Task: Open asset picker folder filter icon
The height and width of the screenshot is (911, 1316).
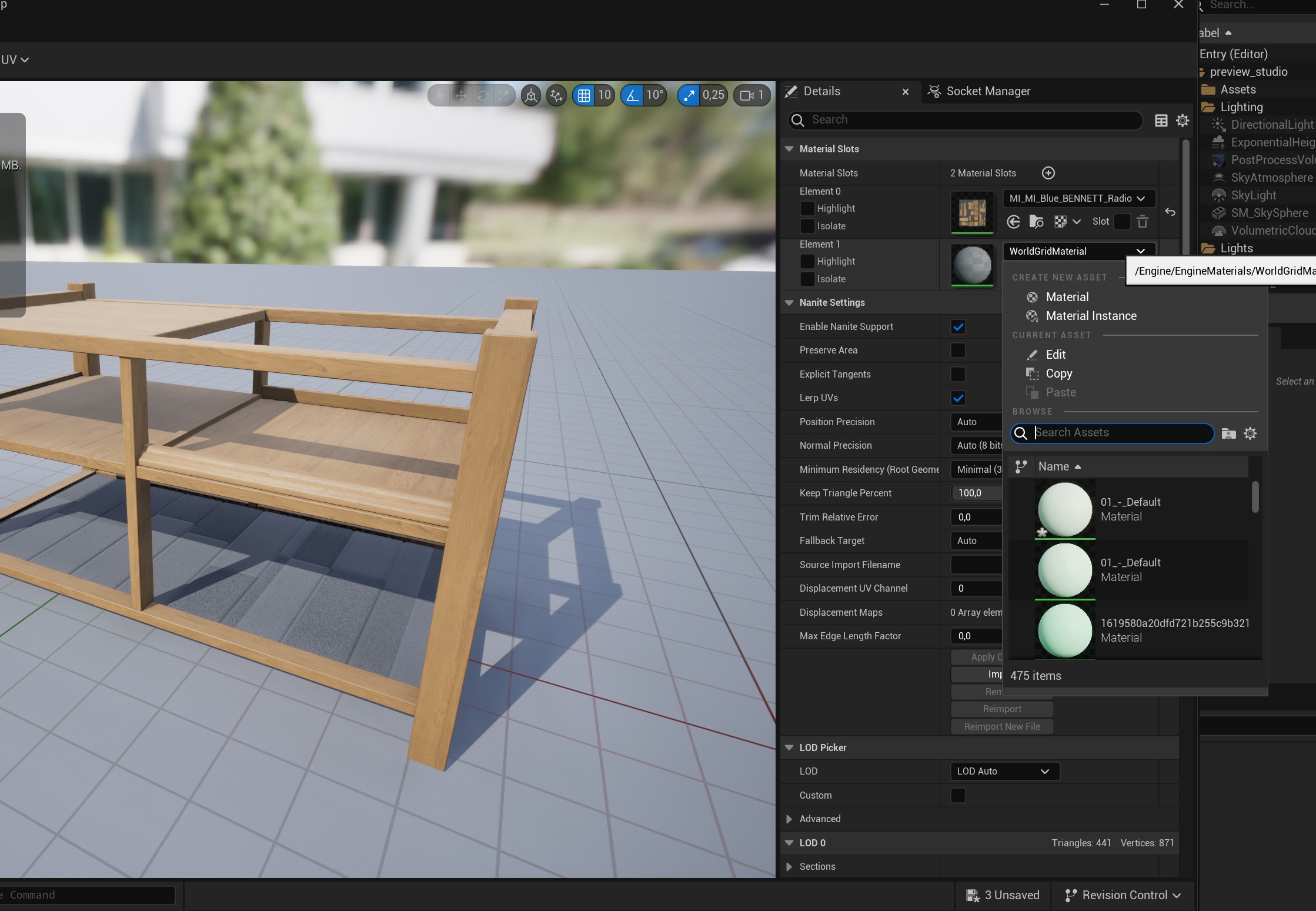Action: pyautogui.click(x=1228, y=433)
